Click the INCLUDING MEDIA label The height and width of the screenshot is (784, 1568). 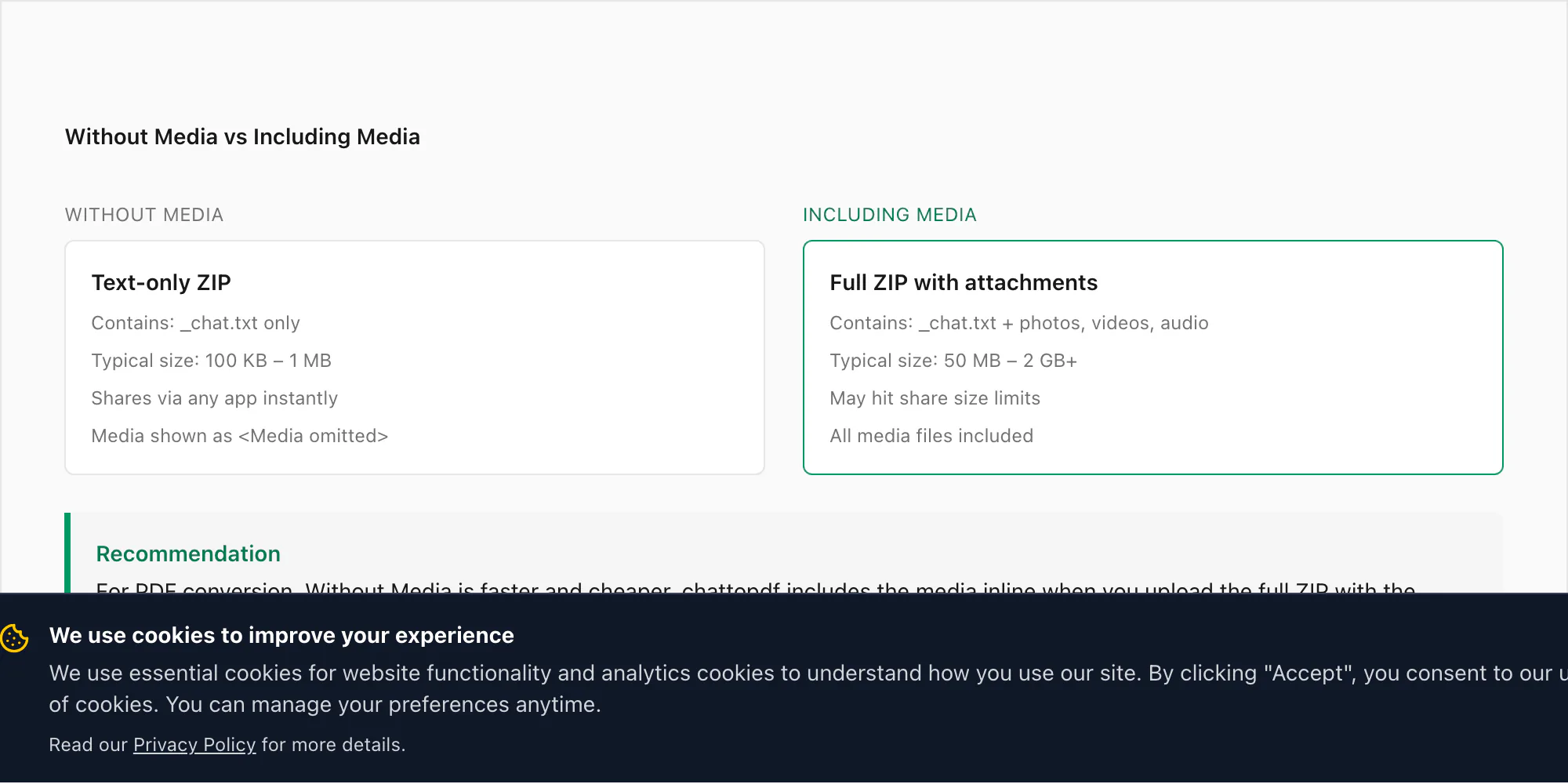(x=890, y=215)
